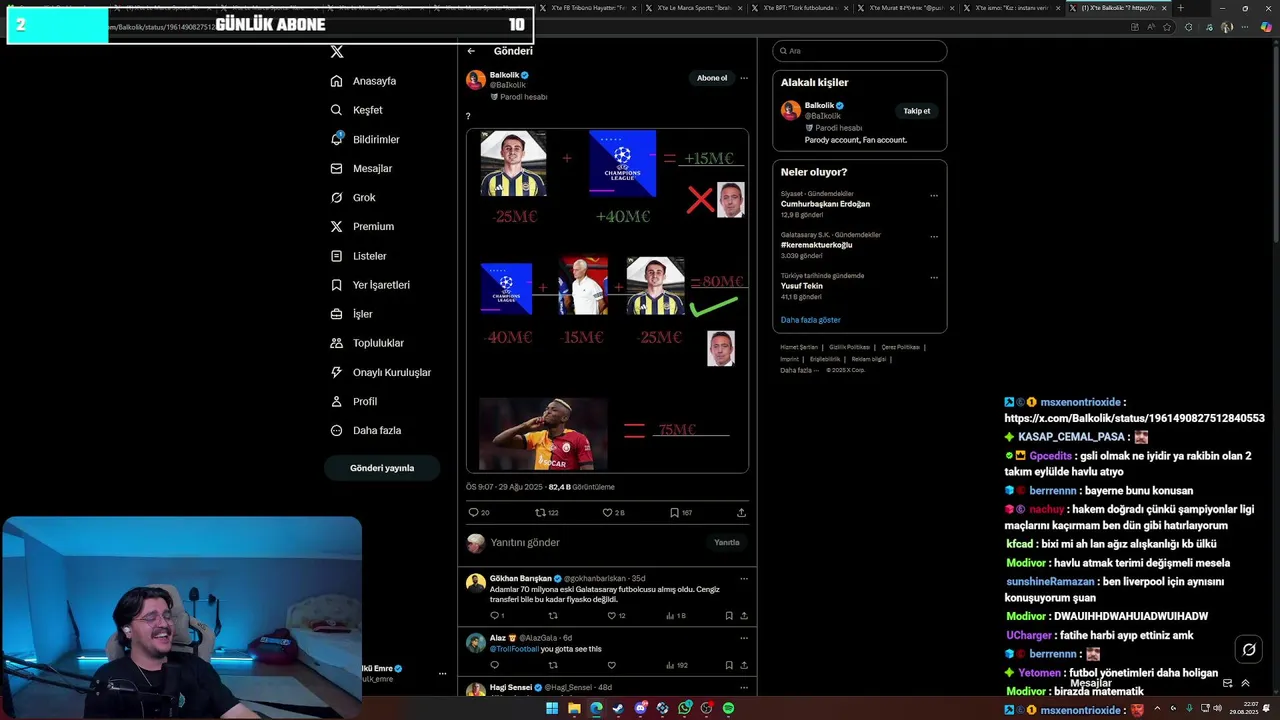1280x720 pixels.
Task: Click Daha fazla göster under trends
Action: (811, 320)
